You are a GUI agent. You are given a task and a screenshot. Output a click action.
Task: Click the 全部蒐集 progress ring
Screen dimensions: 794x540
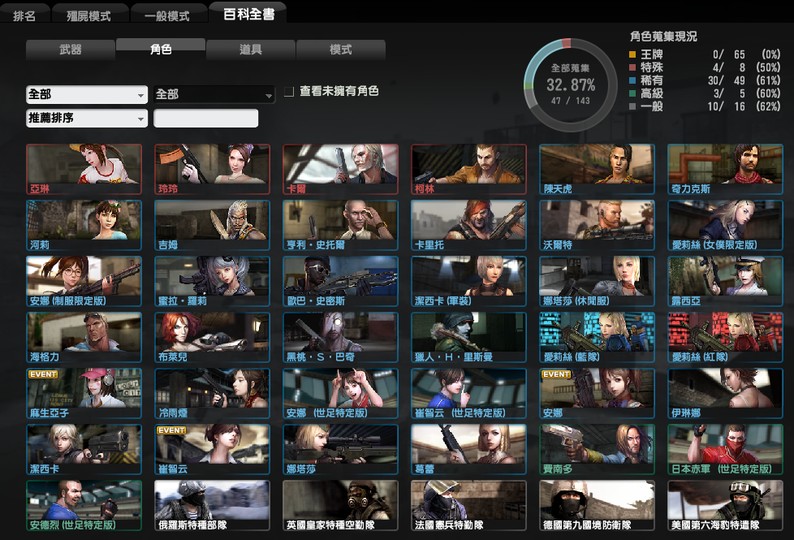pos(571,85)
